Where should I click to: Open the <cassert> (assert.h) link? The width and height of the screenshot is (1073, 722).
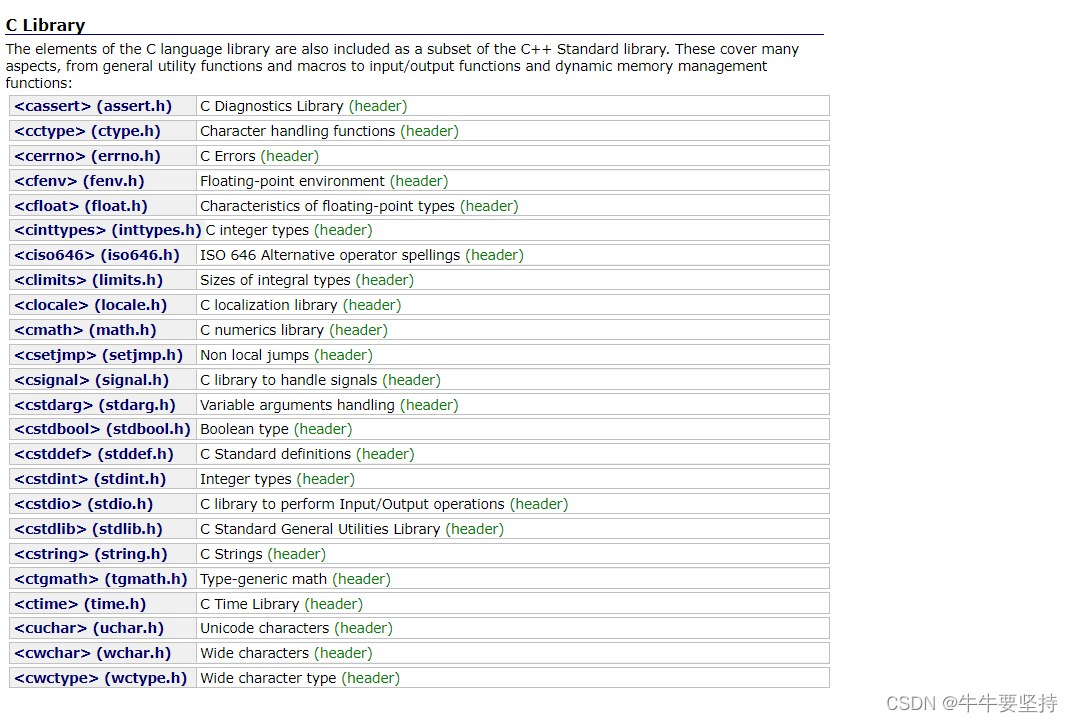[93, 106]
